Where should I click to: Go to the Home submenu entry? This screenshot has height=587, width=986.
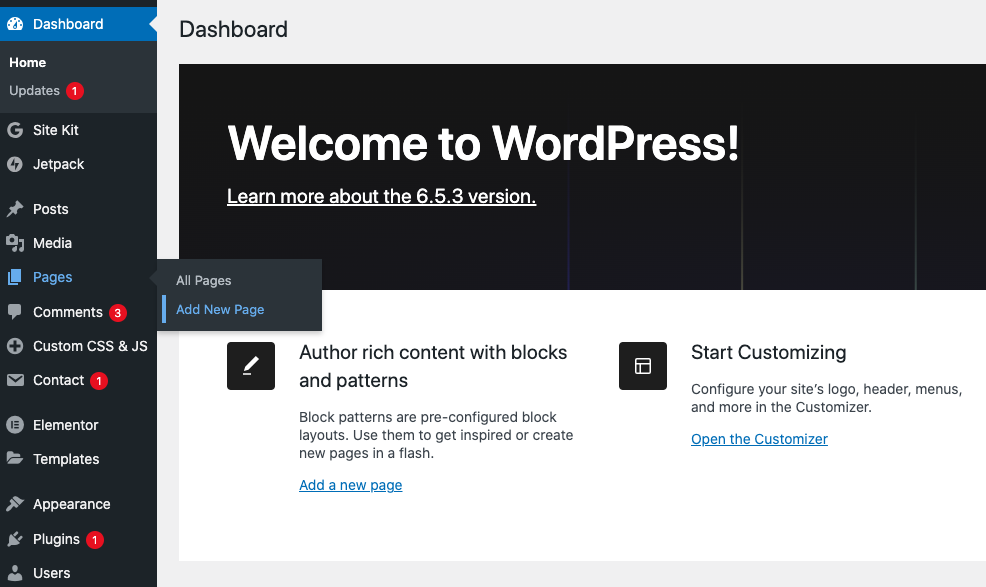(x=28, y=63)
